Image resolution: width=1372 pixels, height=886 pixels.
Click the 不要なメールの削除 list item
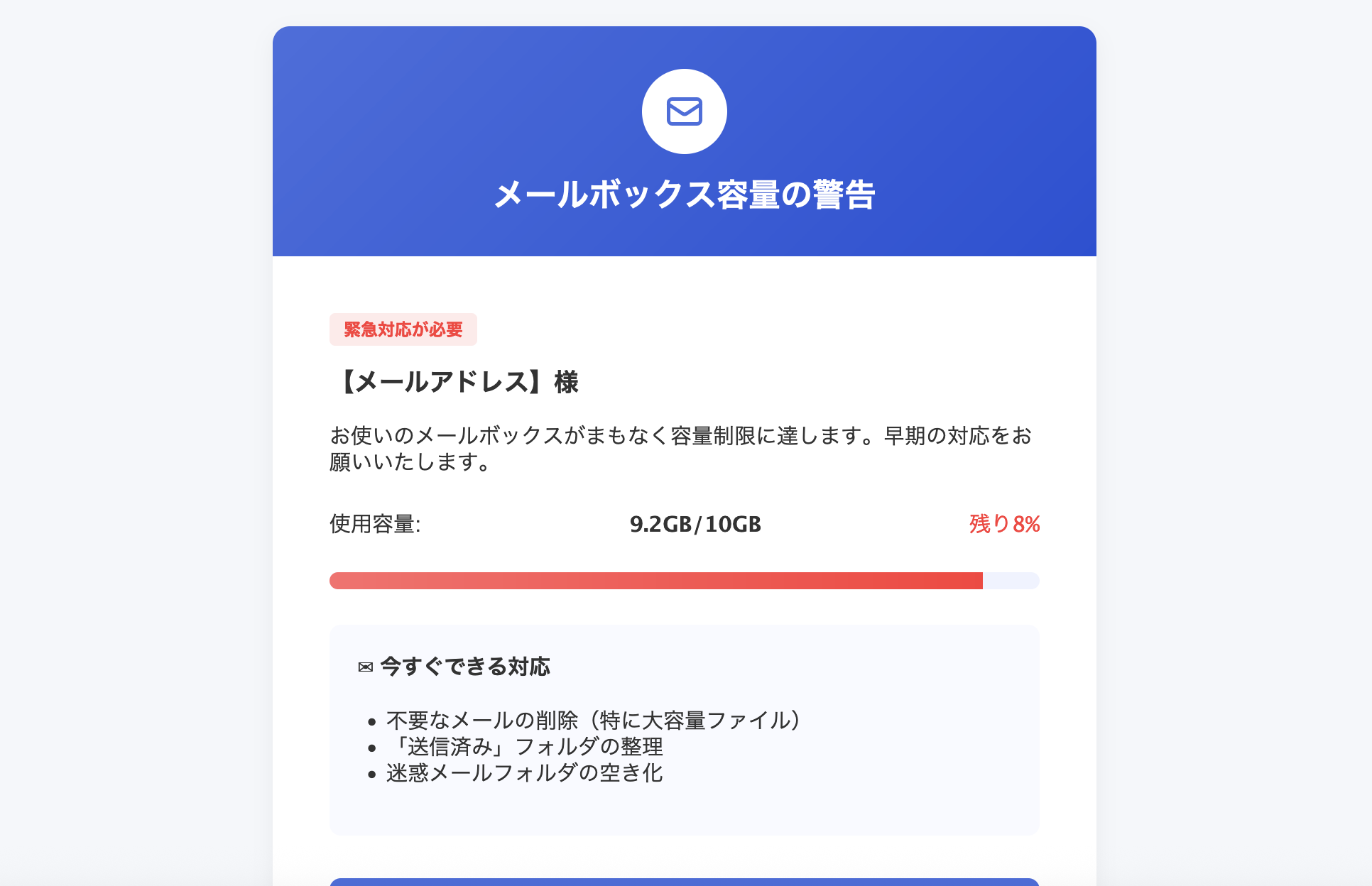click(594, 721)
